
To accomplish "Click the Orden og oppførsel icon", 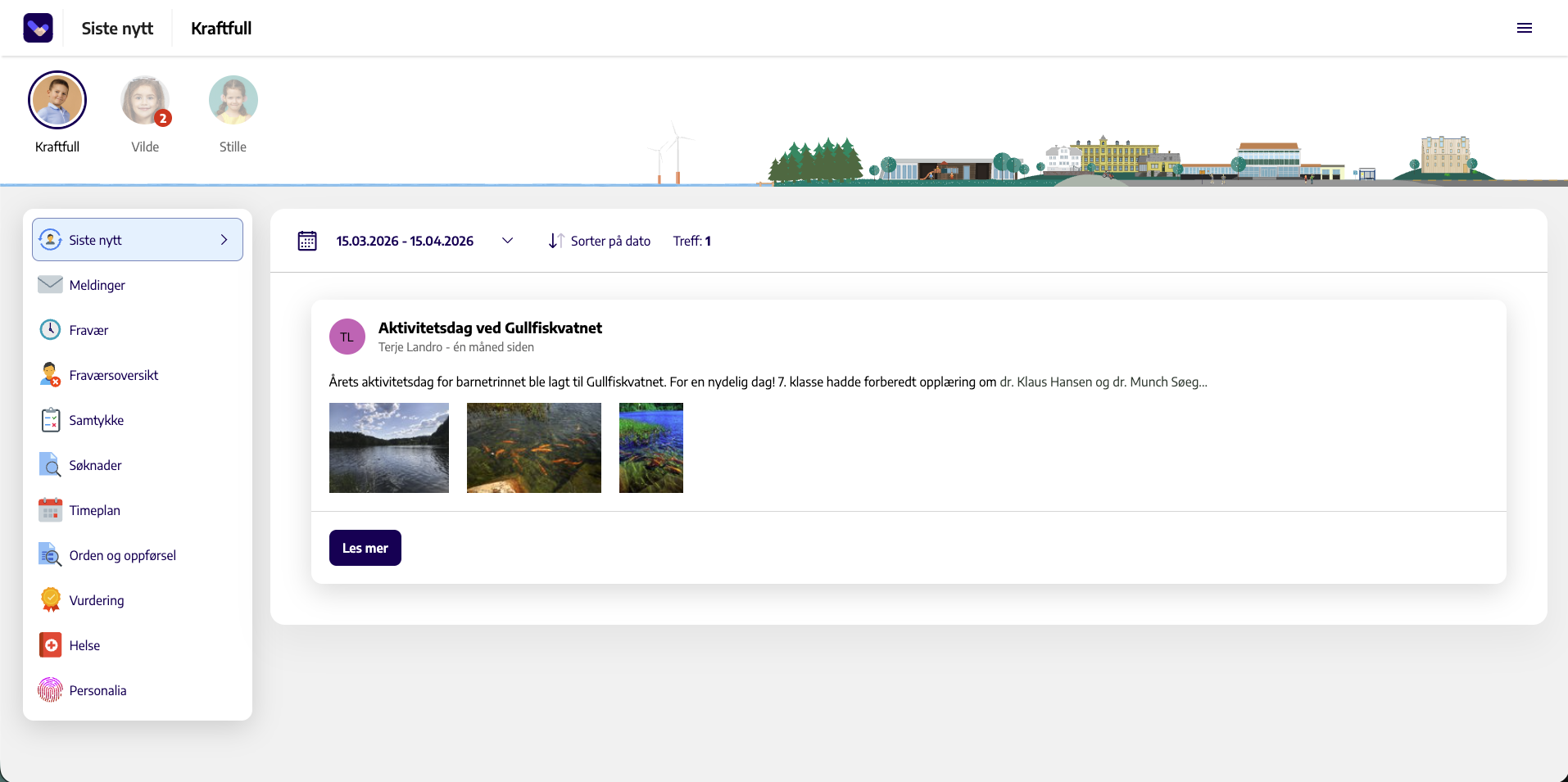I will point(50,554).
